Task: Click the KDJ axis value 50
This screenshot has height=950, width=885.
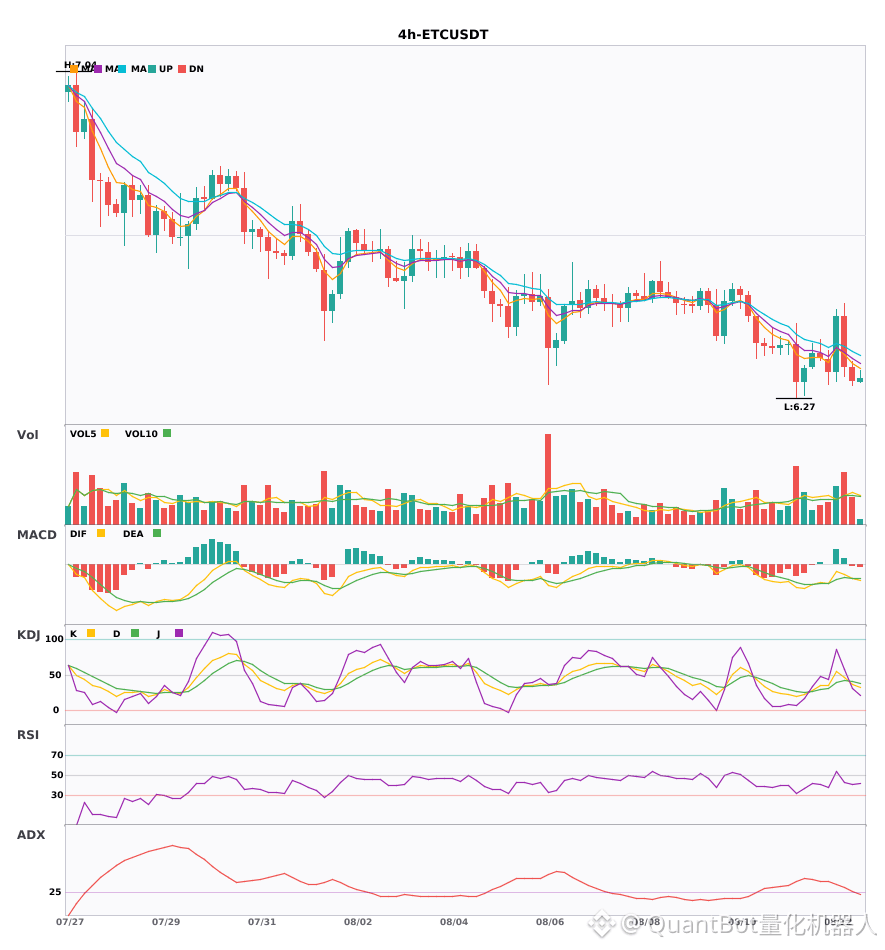Action: 55,675
